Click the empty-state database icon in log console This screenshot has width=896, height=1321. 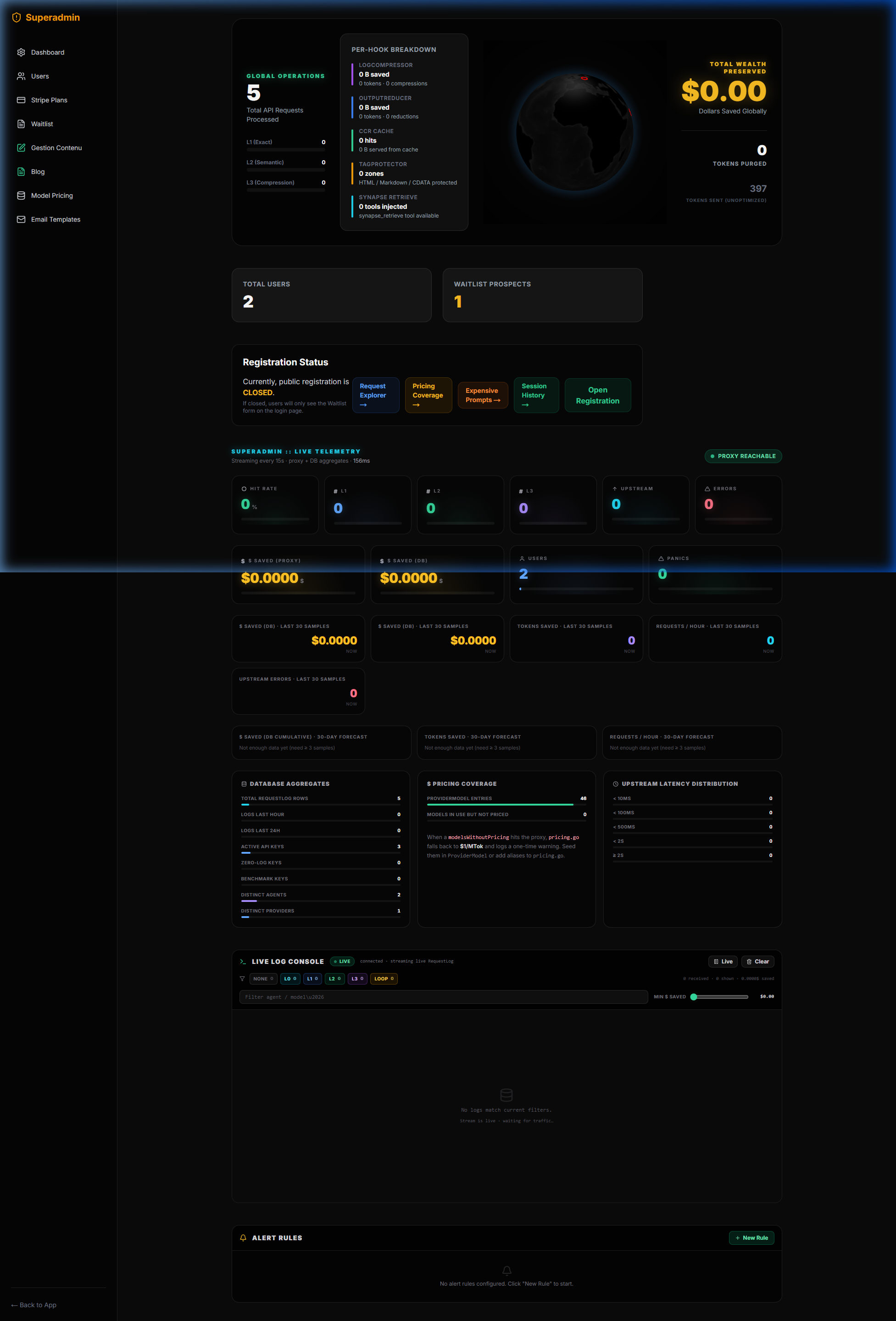pos(506,1095)
